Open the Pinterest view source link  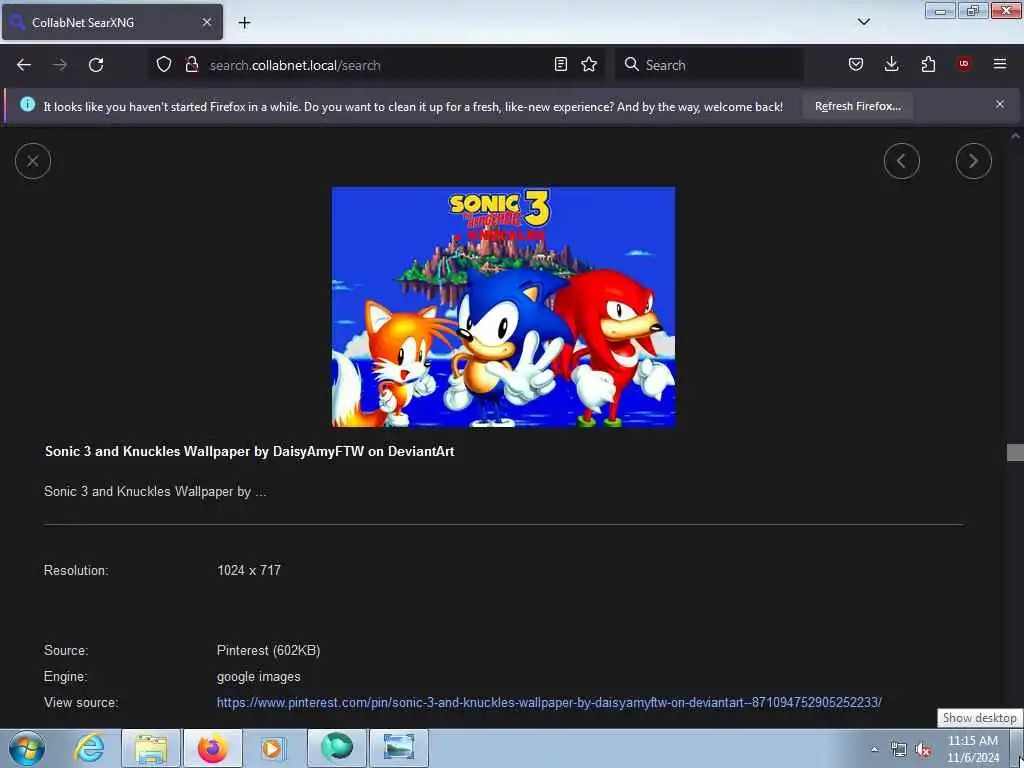coord(549,703)
